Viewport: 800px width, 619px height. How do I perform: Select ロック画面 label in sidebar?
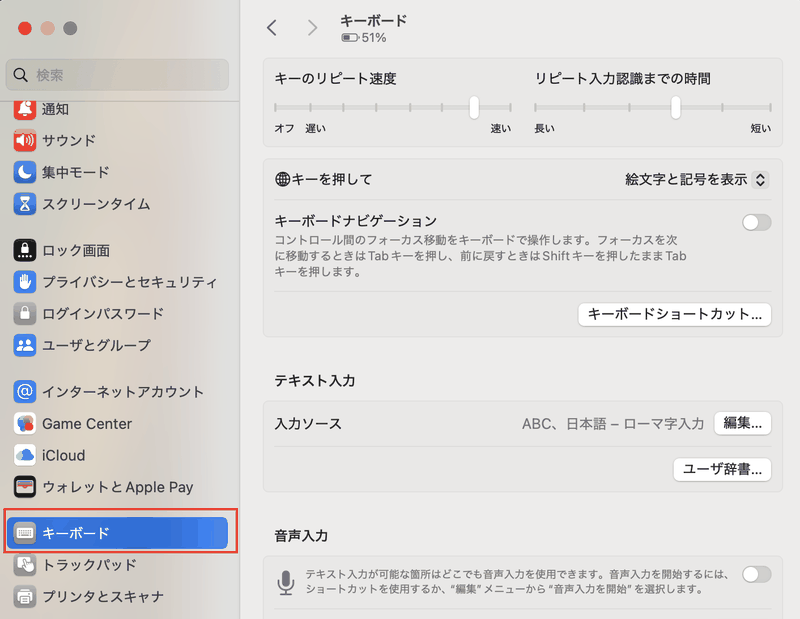click(76, 251)
